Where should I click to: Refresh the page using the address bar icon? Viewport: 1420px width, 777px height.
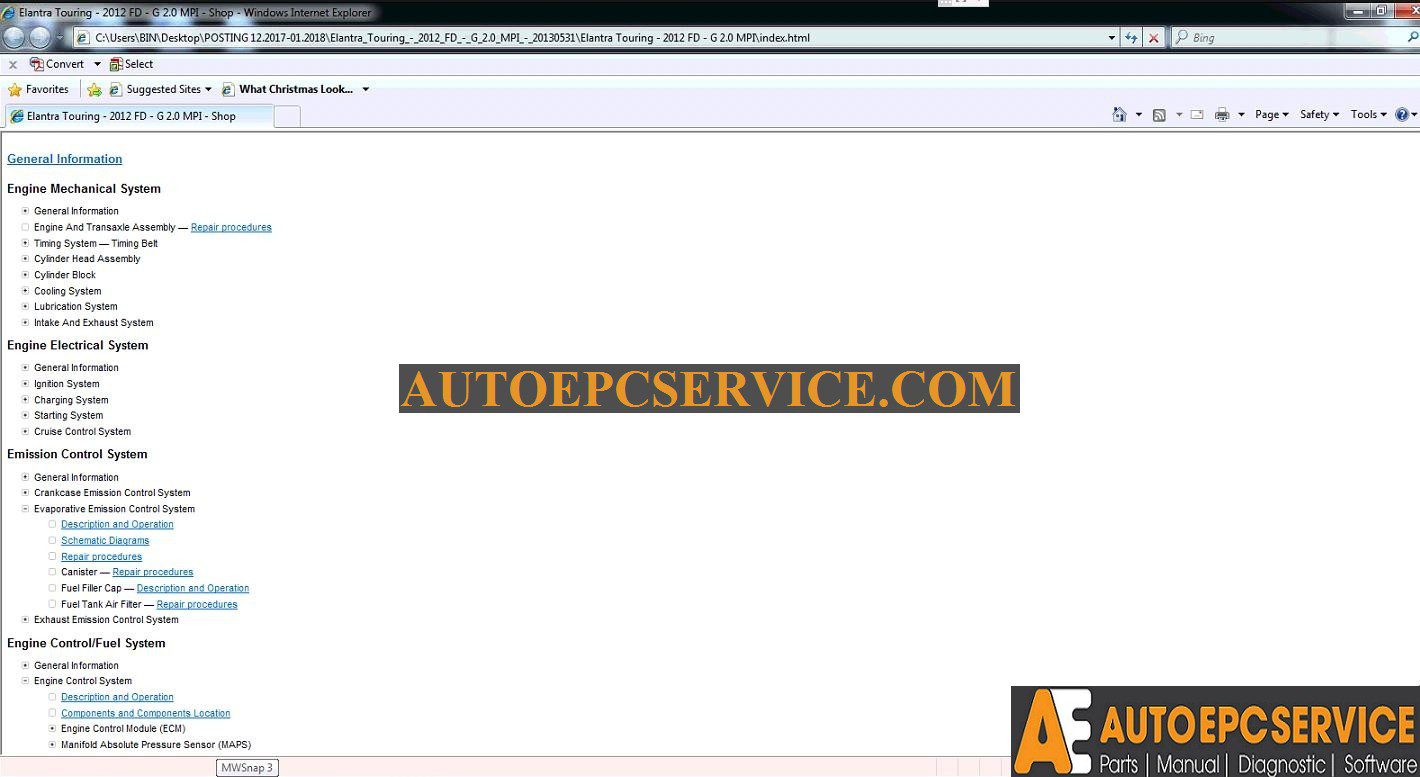click(x=1131, y=38)
